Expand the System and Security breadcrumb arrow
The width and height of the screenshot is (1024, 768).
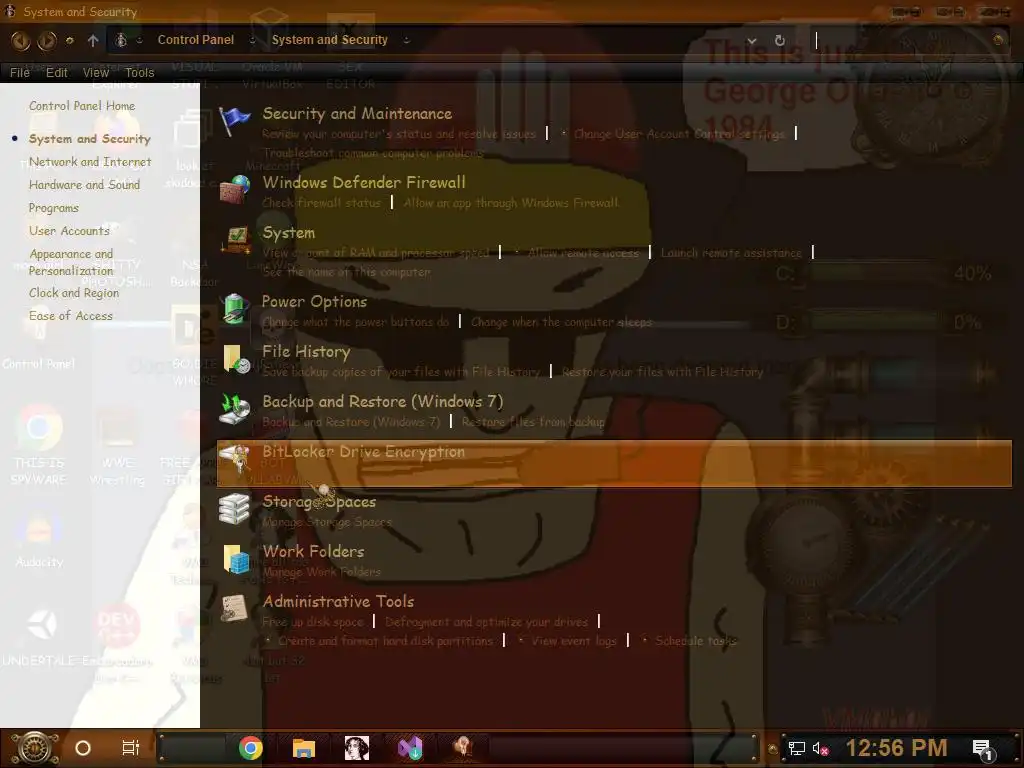coord(406,40)
